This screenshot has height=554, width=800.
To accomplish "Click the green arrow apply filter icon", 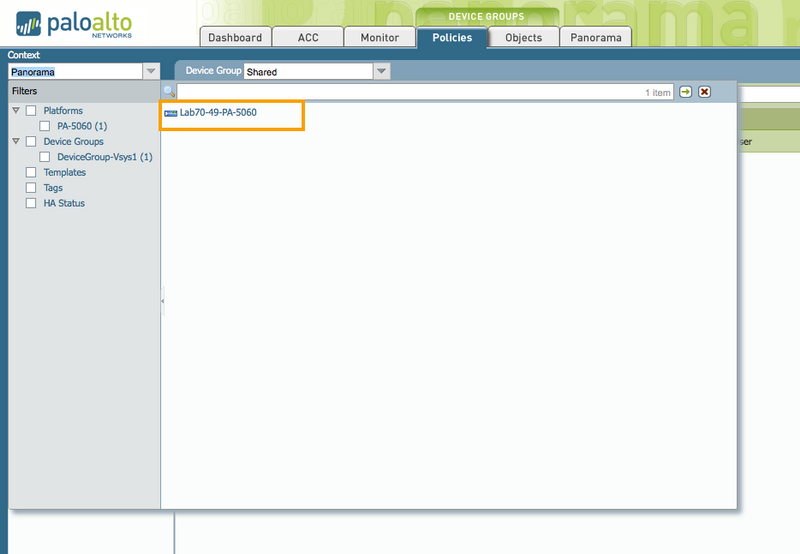I will (x=685, y=92).
